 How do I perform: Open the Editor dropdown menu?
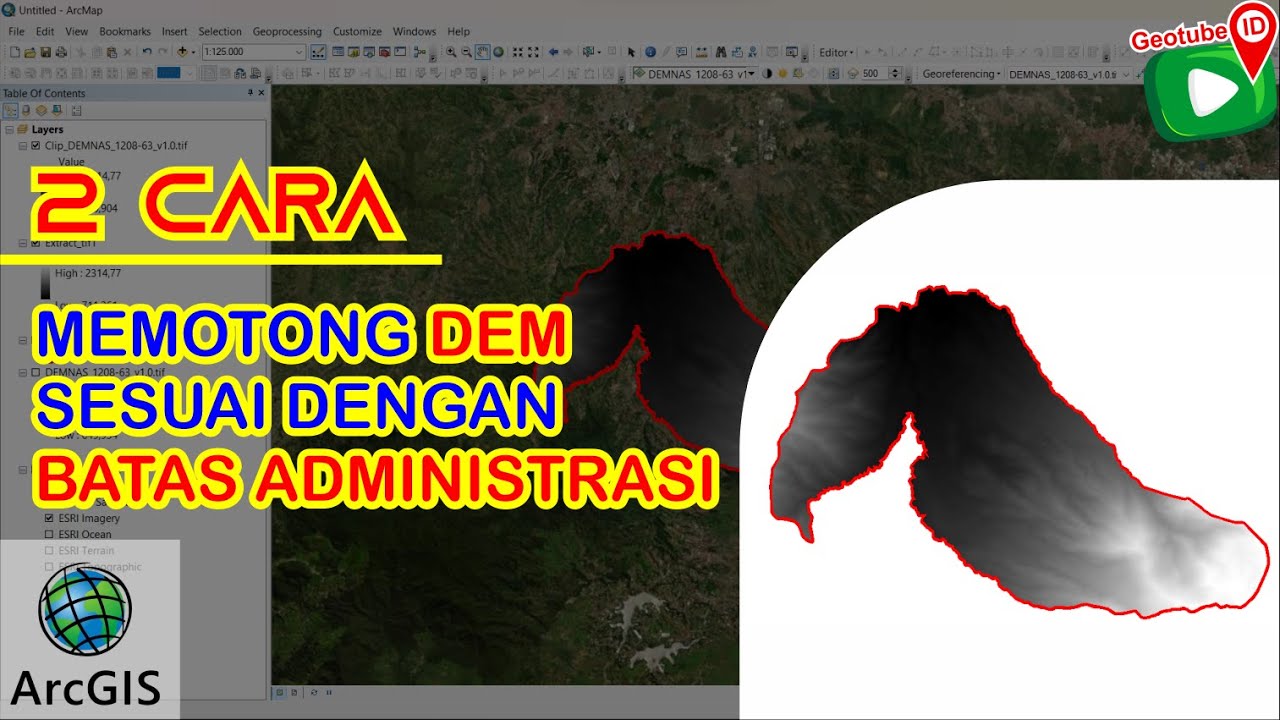836,52
